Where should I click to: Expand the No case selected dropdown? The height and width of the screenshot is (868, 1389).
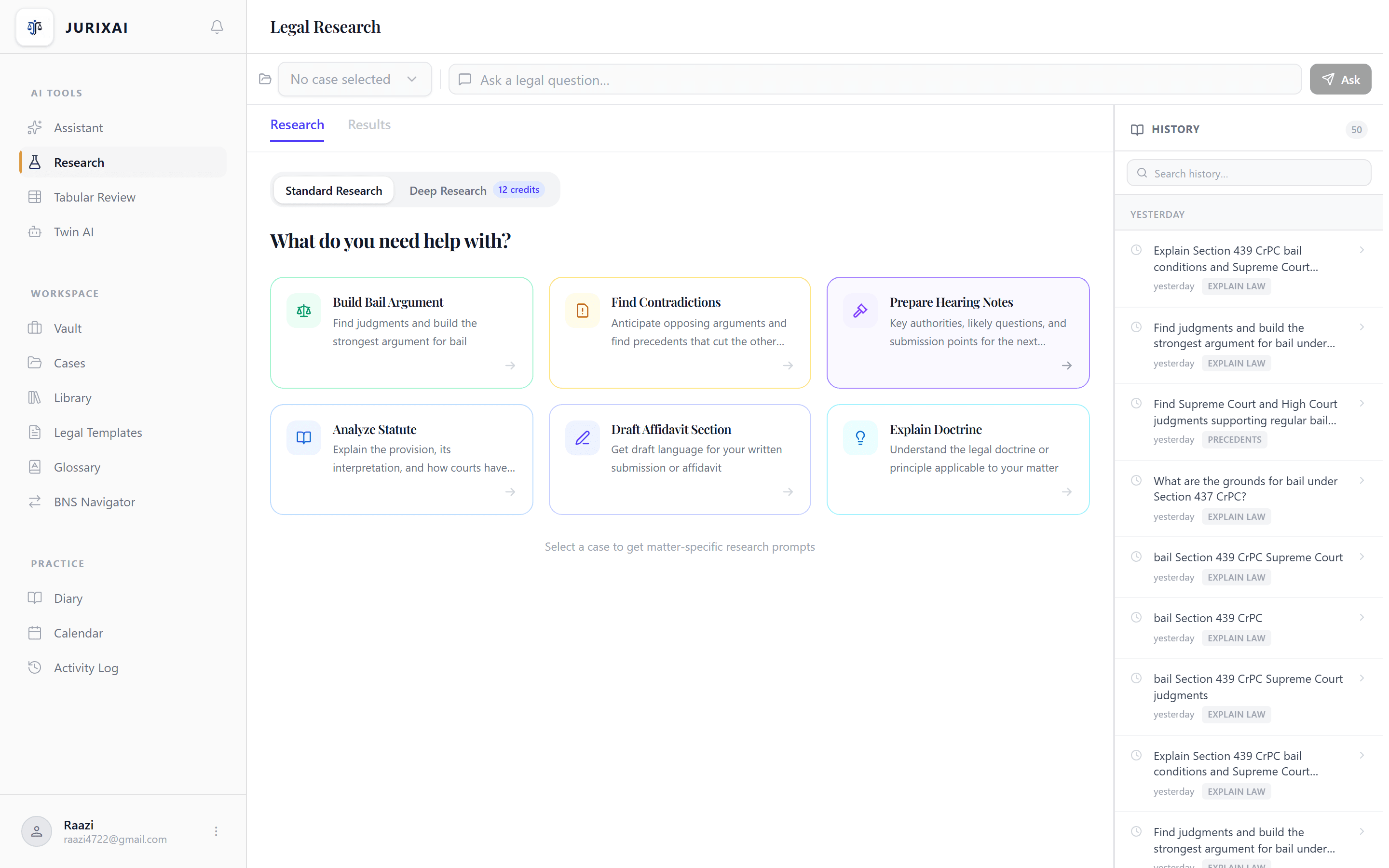tap(354, 79)
